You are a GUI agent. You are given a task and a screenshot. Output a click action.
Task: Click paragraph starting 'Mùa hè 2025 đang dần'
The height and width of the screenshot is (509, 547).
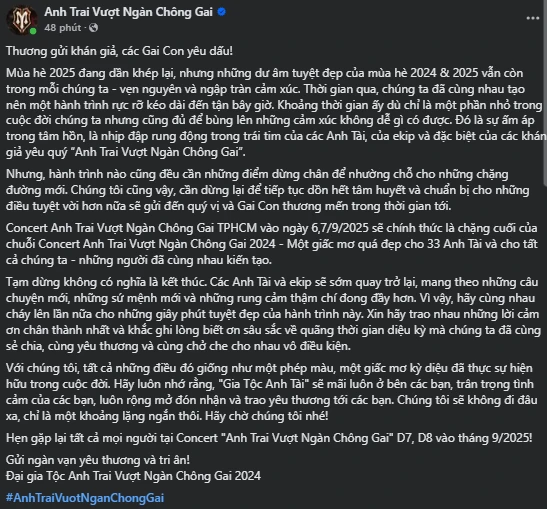click(x=276, y=112)
